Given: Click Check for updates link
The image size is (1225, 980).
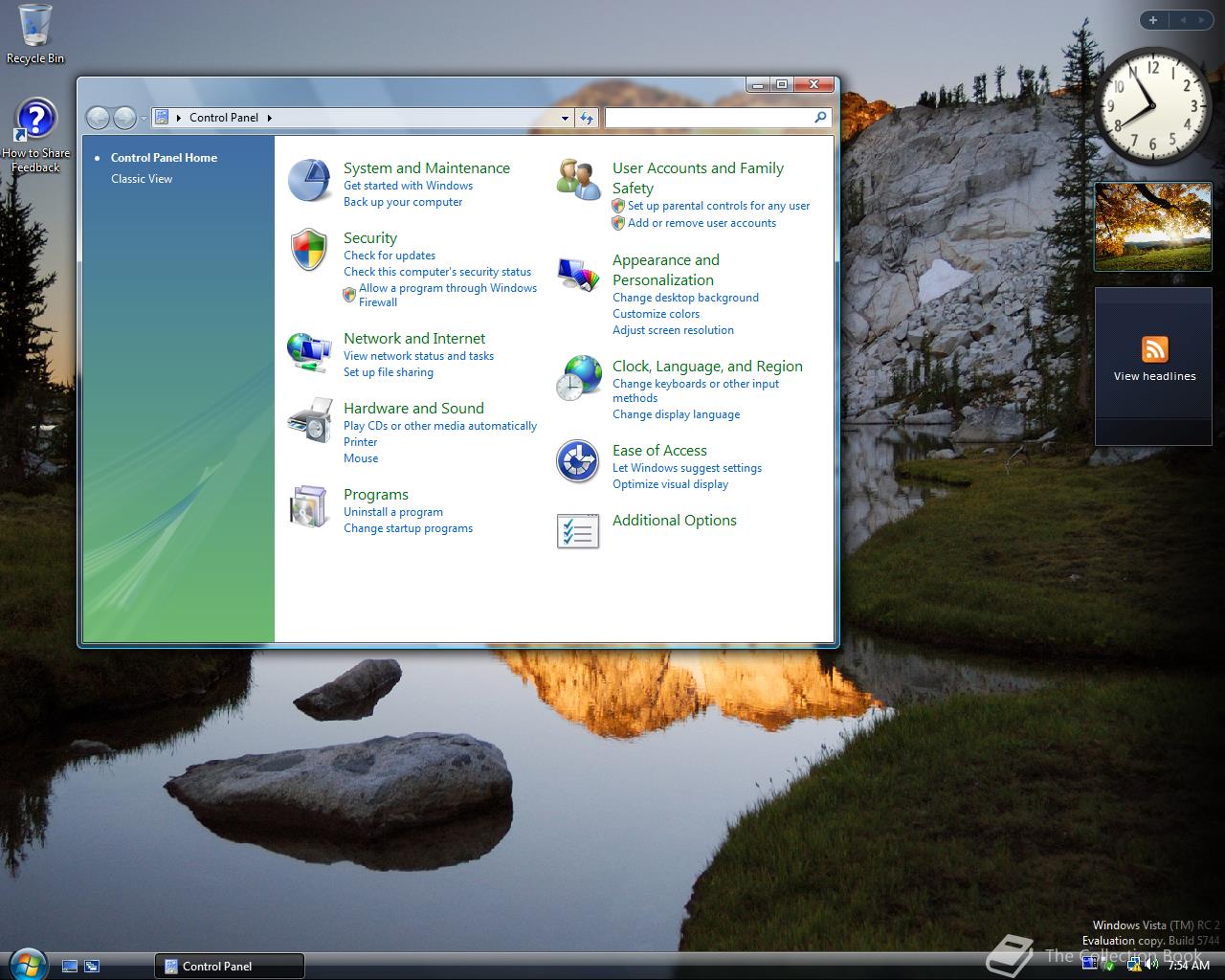Looking at the screenshot, I should click(390, 256).
